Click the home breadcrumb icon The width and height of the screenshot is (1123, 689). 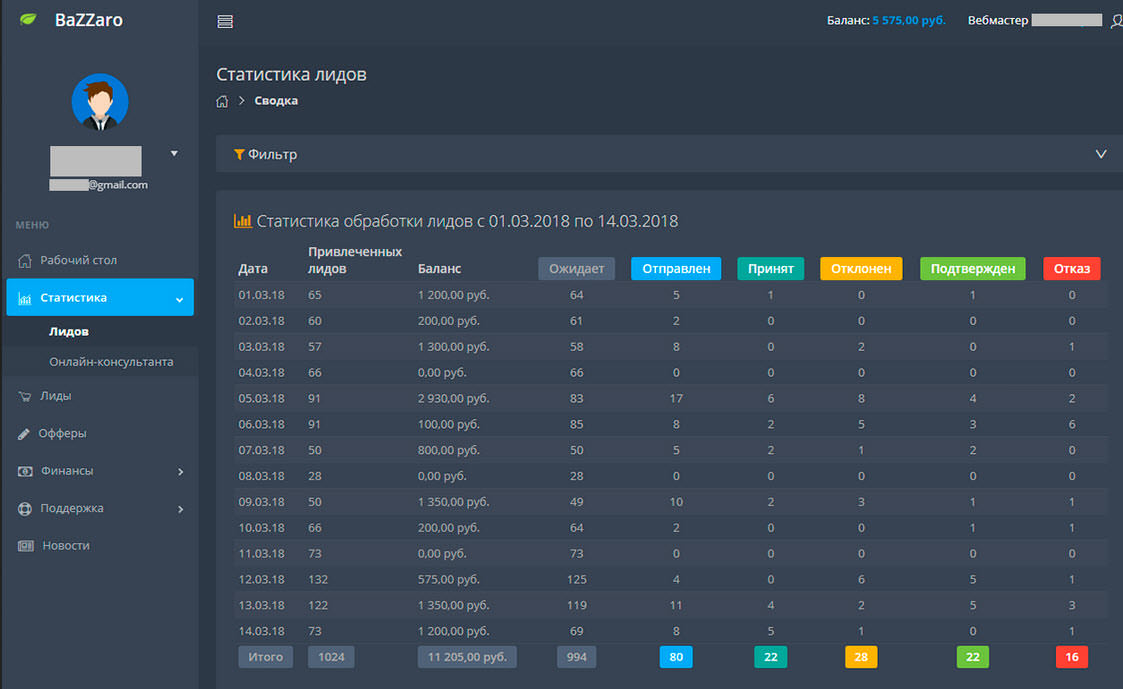222,101
